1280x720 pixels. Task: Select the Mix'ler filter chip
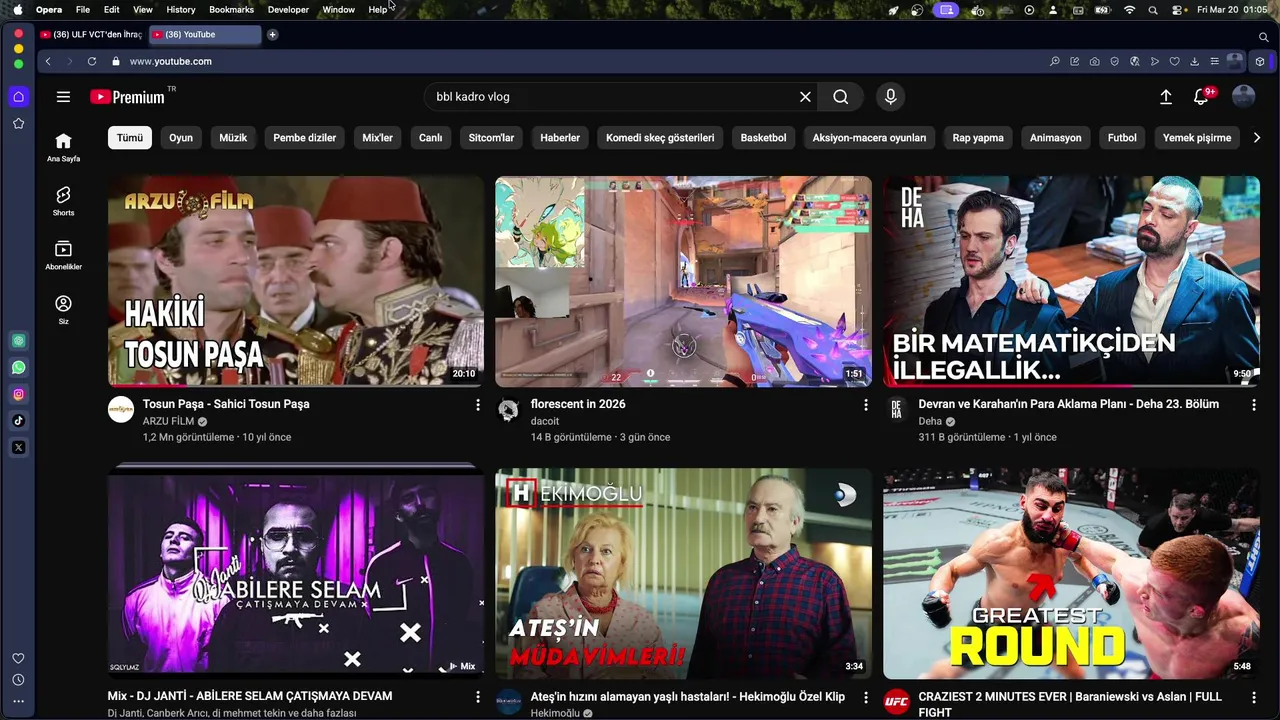377,138
